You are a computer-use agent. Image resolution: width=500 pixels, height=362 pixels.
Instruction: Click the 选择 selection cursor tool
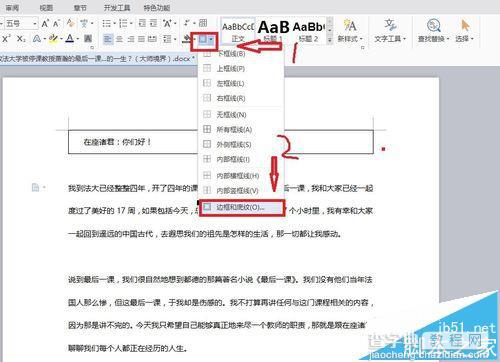(464, 31)
